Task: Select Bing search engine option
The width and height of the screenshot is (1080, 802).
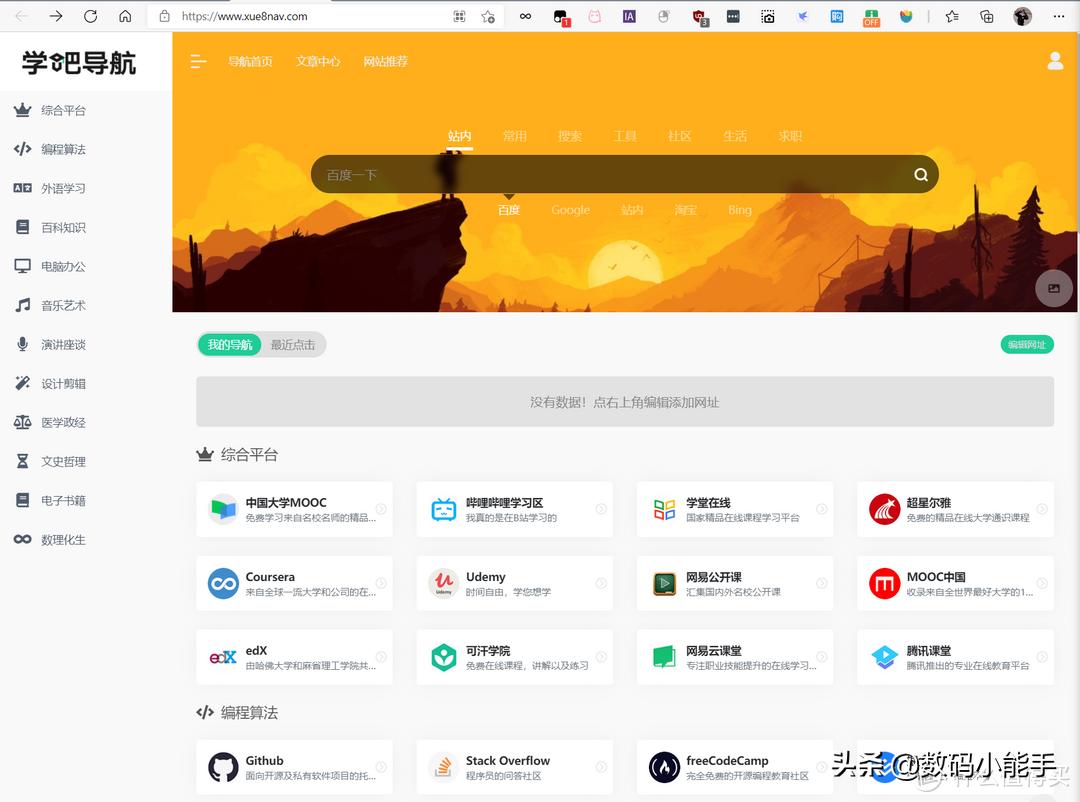Action: click(x=740, y=210)
